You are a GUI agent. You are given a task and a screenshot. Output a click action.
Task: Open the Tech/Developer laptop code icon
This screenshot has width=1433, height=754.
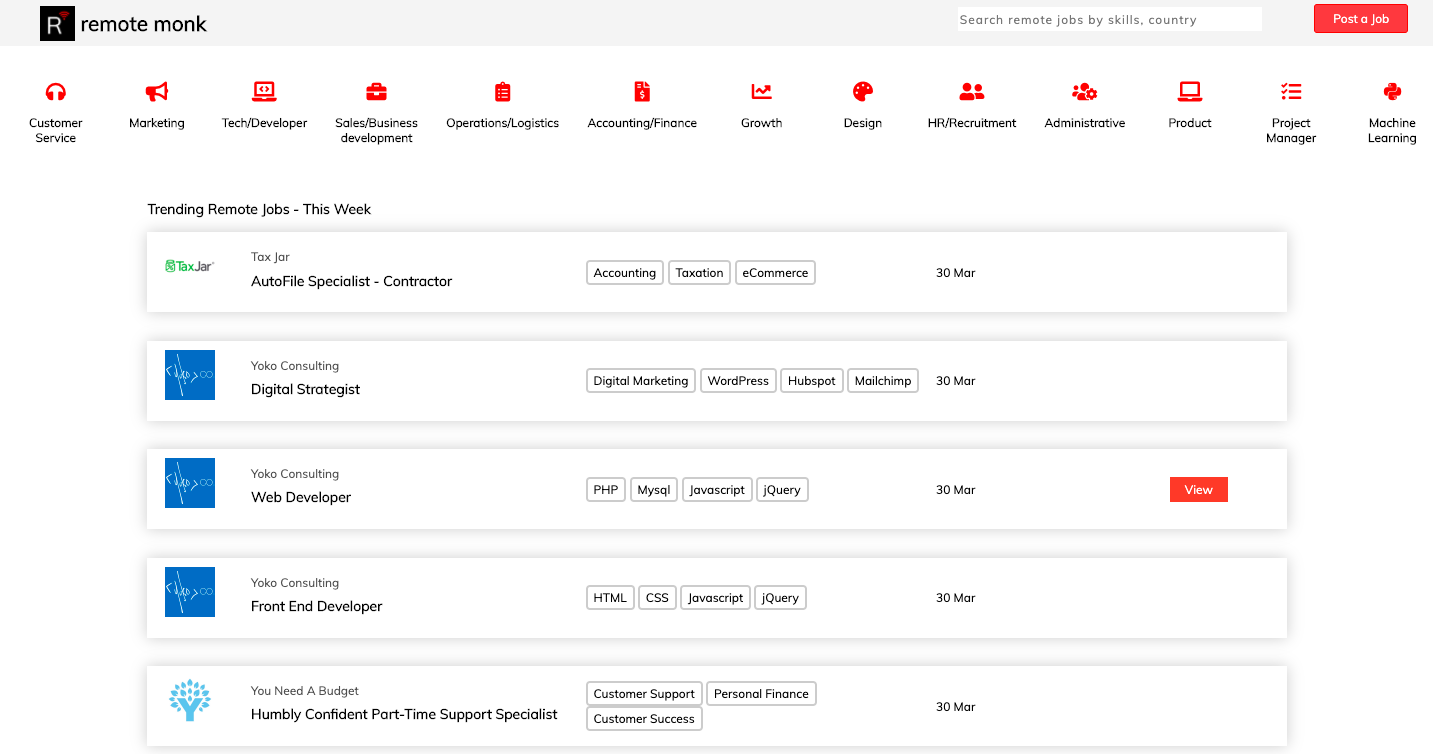(x=264, y=92)
